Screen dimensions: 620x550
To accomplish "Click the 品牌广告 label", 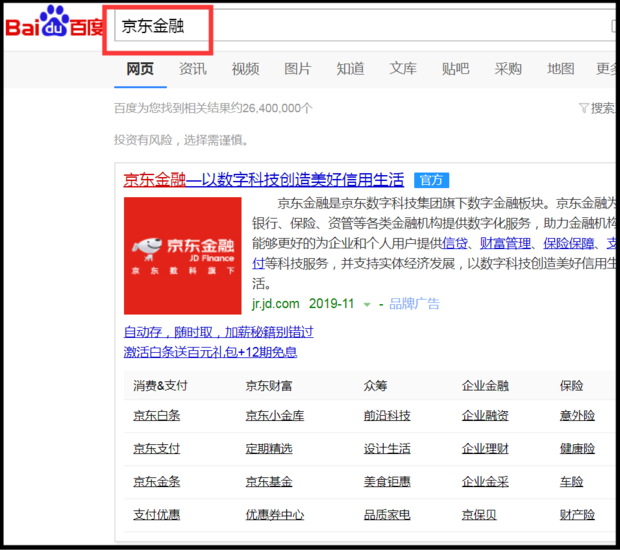I will tap(414, 304).
